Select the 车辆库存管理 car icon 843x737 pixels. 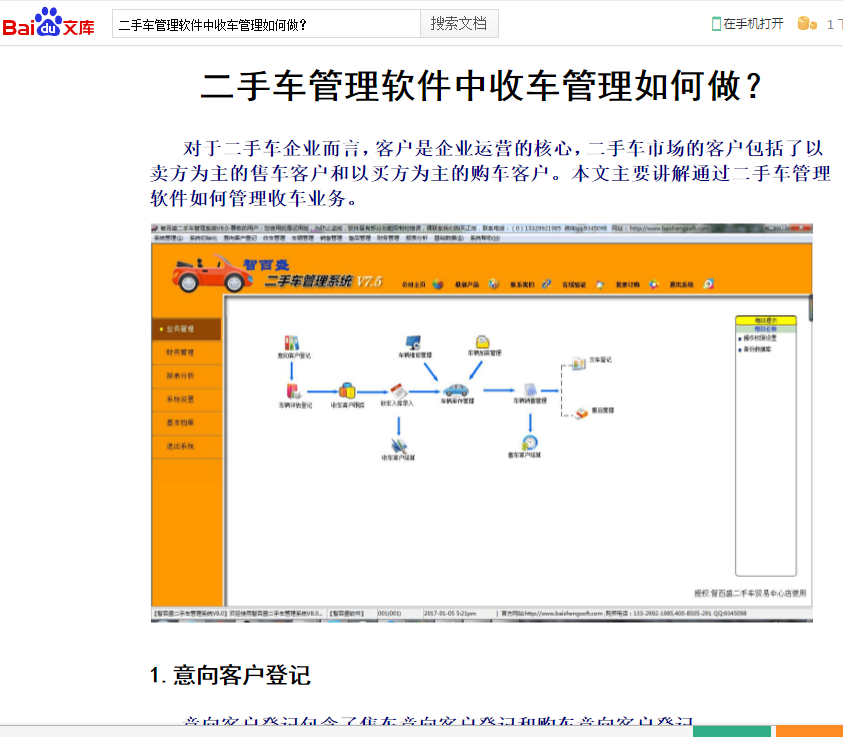(456, 389)
